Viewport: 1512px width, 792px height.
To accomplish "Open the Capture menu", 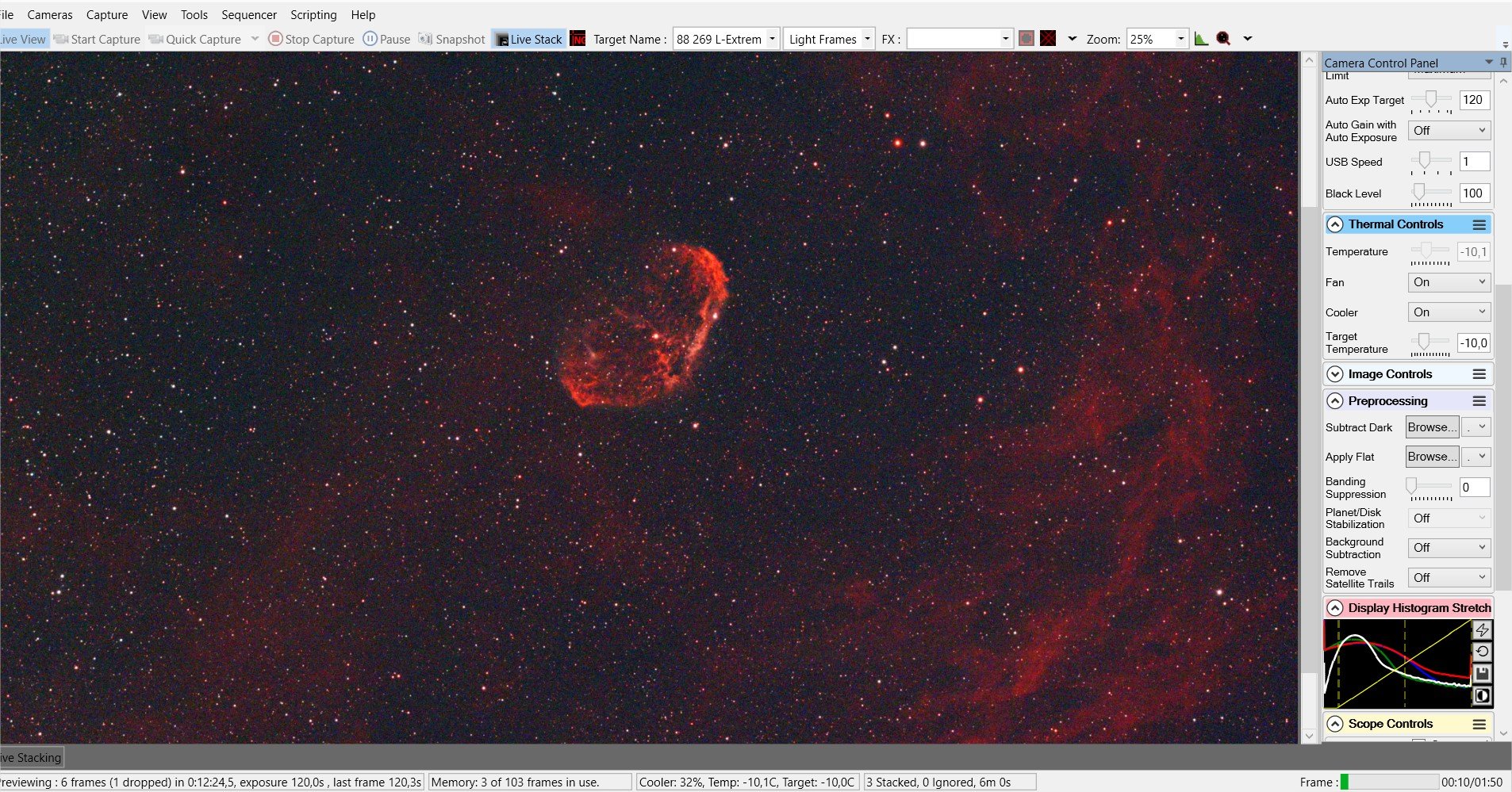I will (x=107, y=15).
